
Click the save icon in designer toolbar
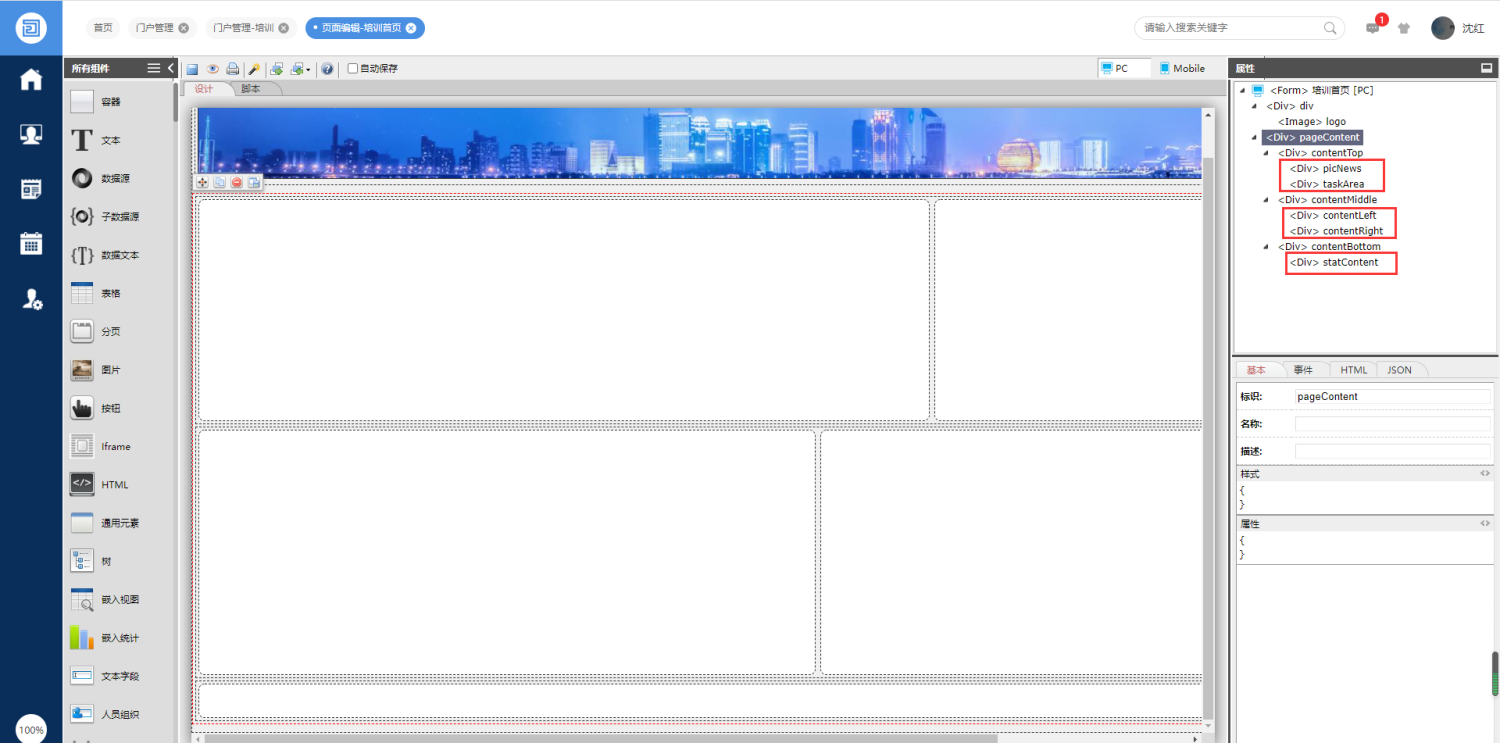coord(192,69)
